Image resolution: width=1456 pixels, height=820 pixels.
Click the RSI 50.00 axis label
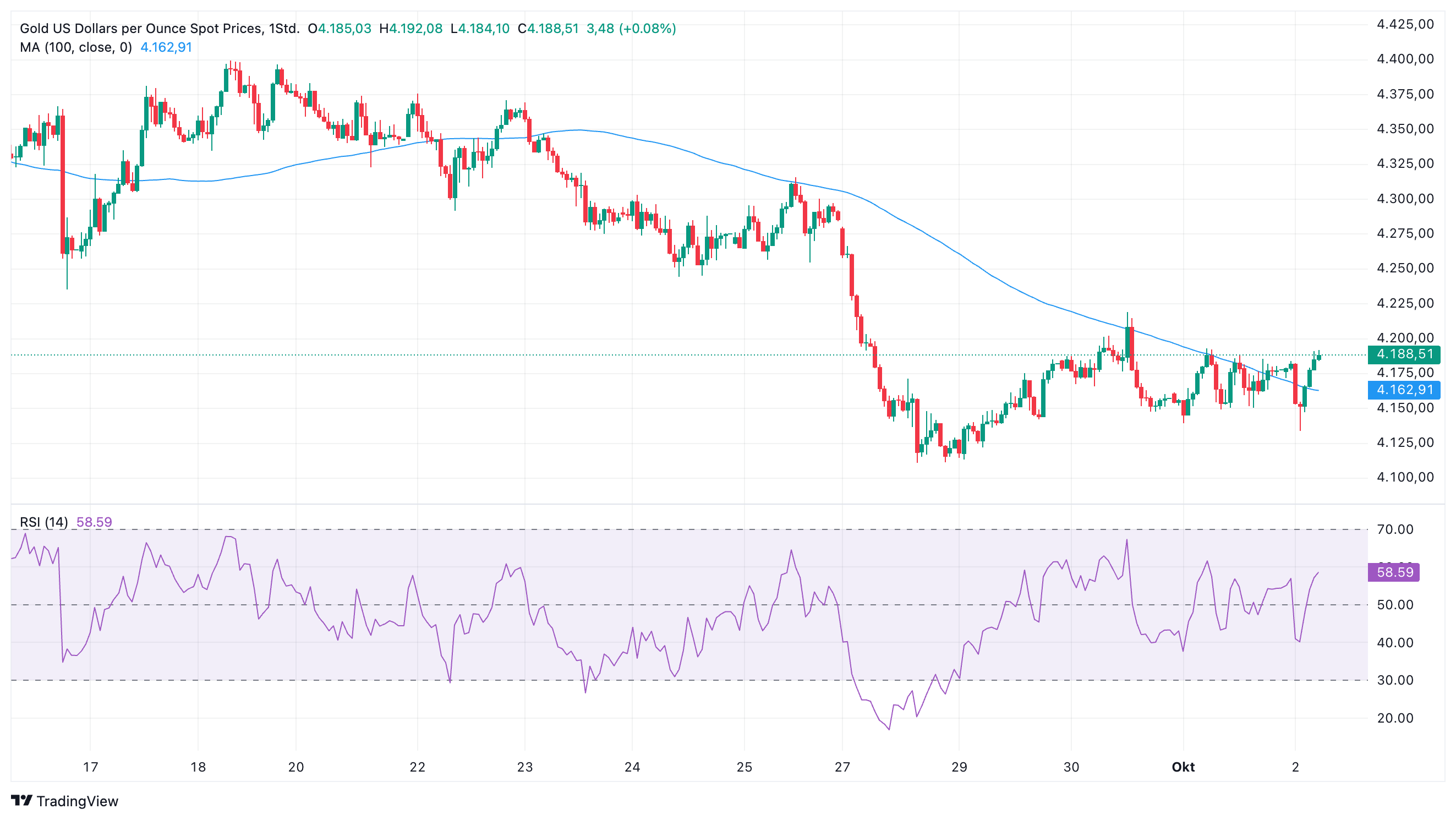1395,605
